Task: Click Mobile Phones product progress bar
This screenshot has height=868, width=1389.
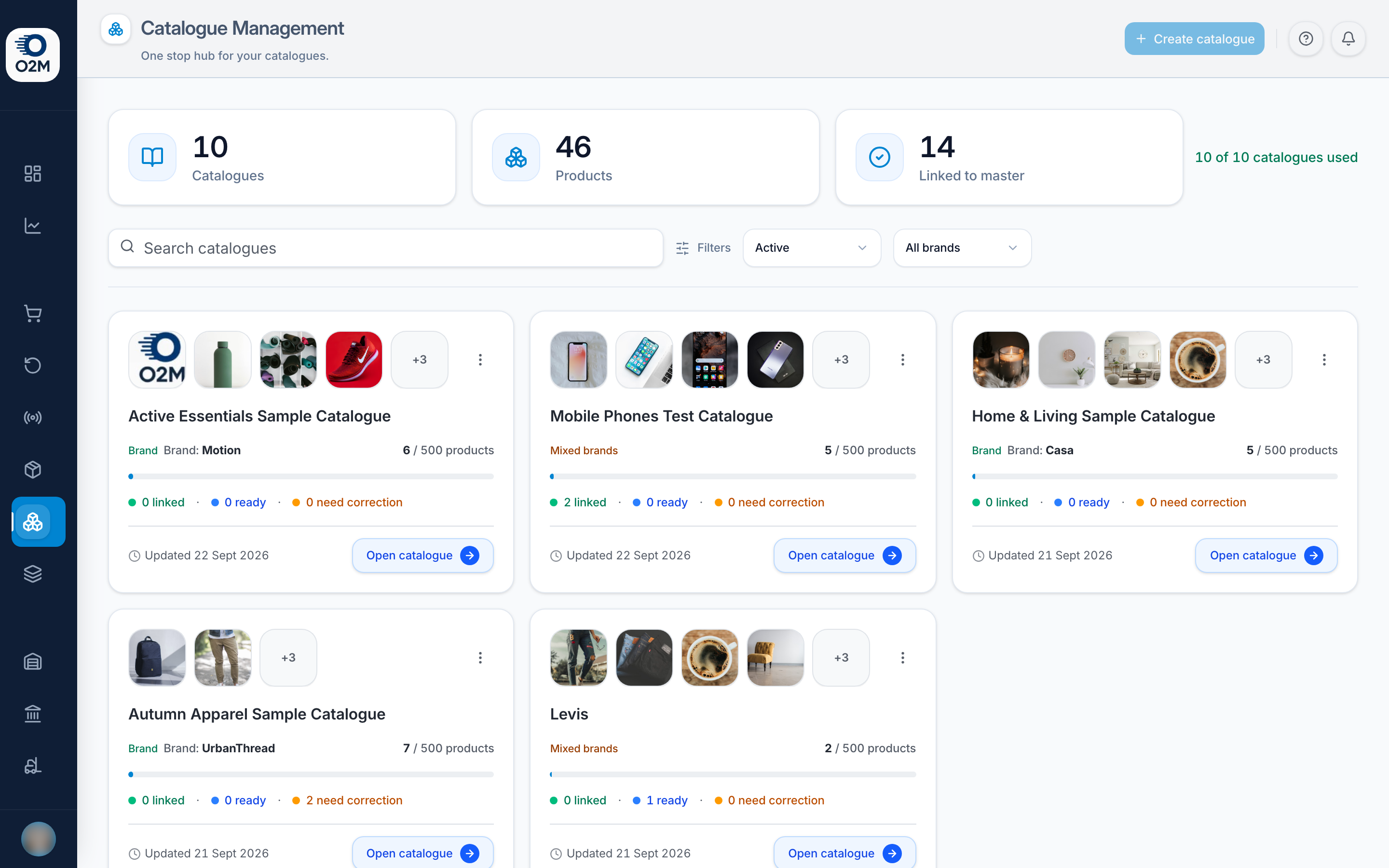Action: coord(733,476)
